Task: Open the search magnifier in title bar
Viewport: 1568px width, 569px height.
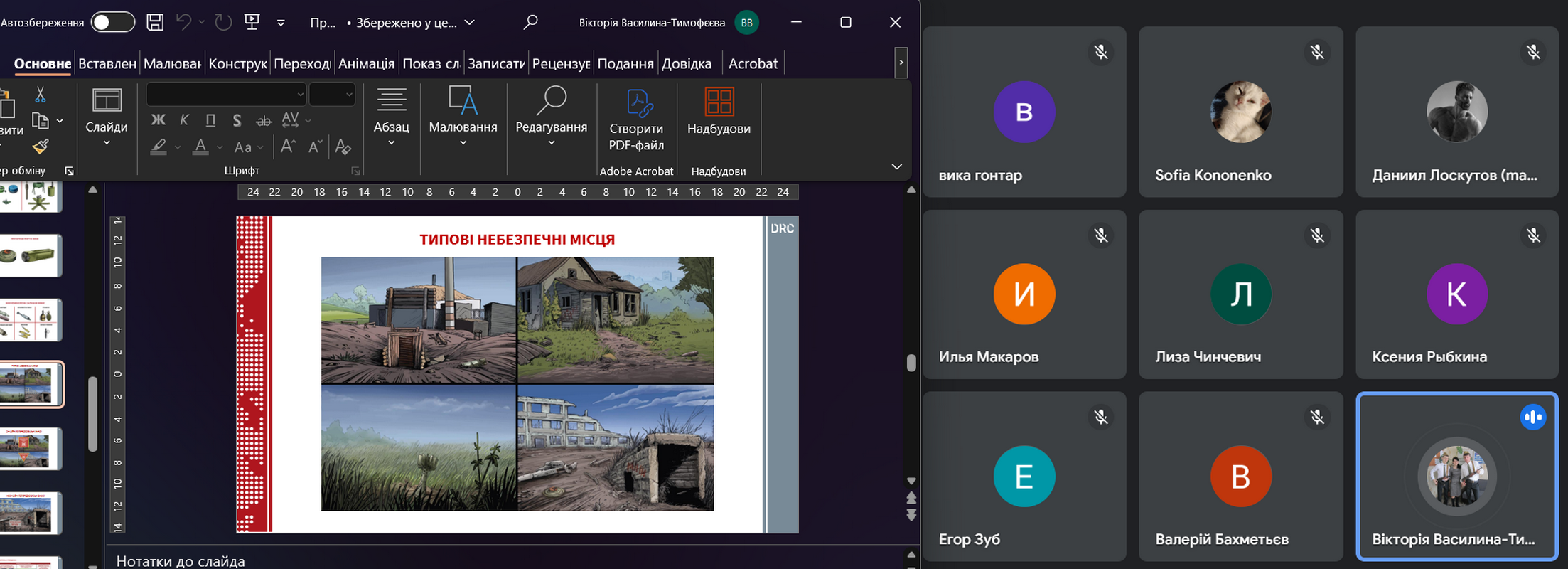Action: click(530, 23)
